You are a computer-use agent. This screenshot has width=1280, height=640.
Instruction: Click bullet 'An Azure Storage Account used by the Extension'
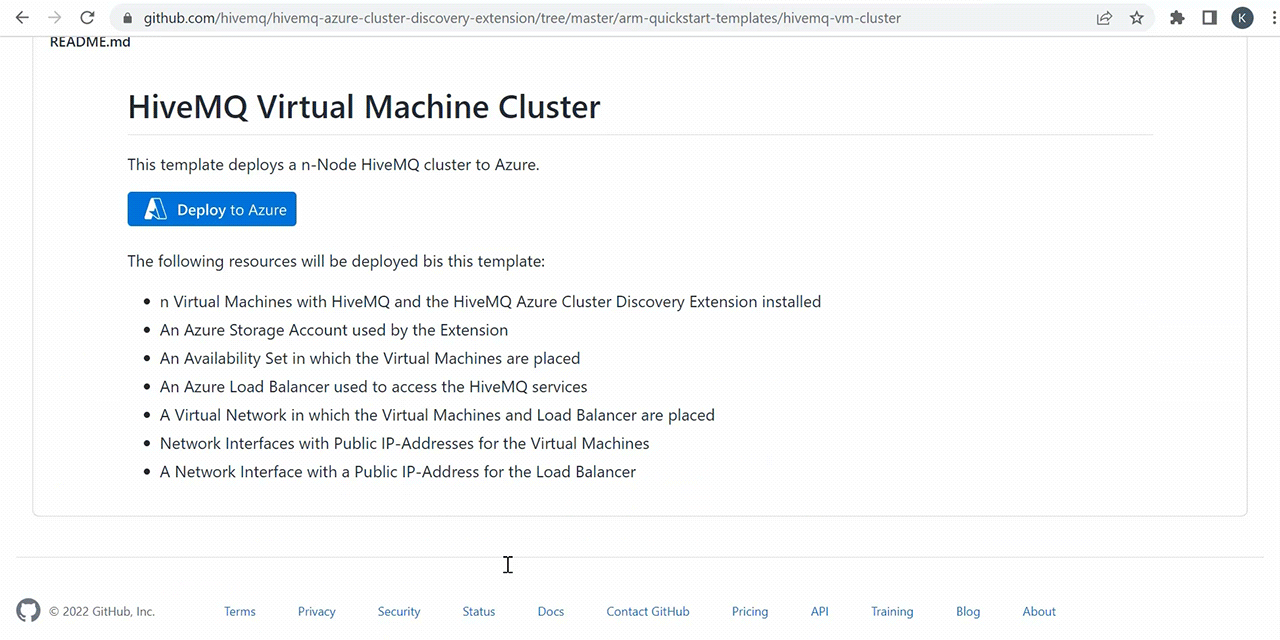334,330
